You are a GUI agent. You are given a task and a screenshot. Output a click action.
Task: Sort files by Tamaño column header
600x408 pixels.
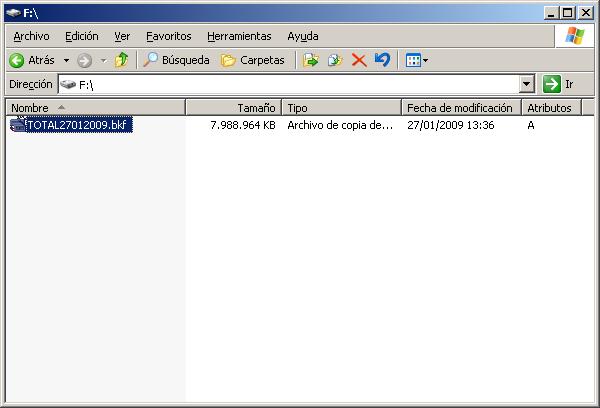233,108
